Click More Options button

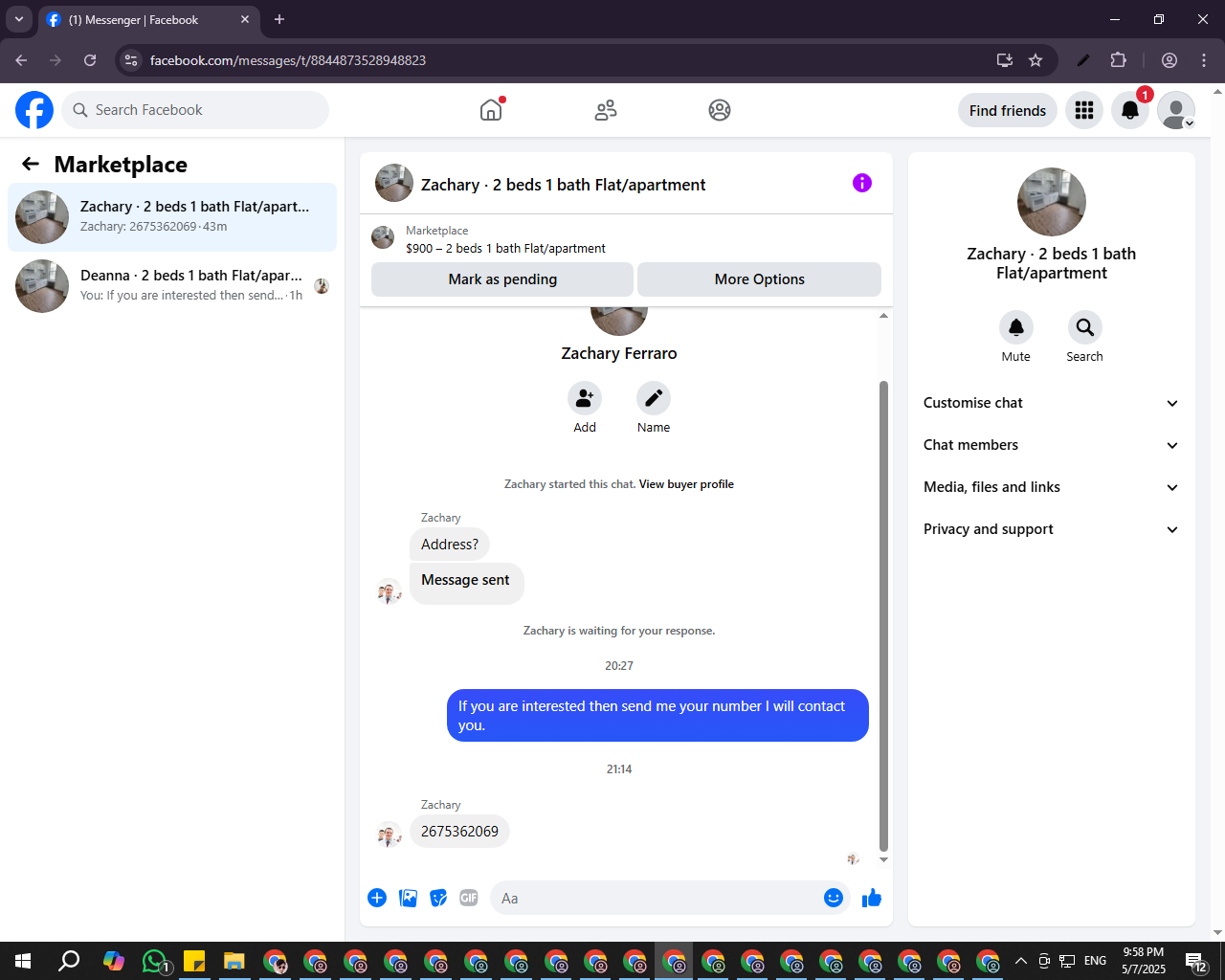(759, 279)
